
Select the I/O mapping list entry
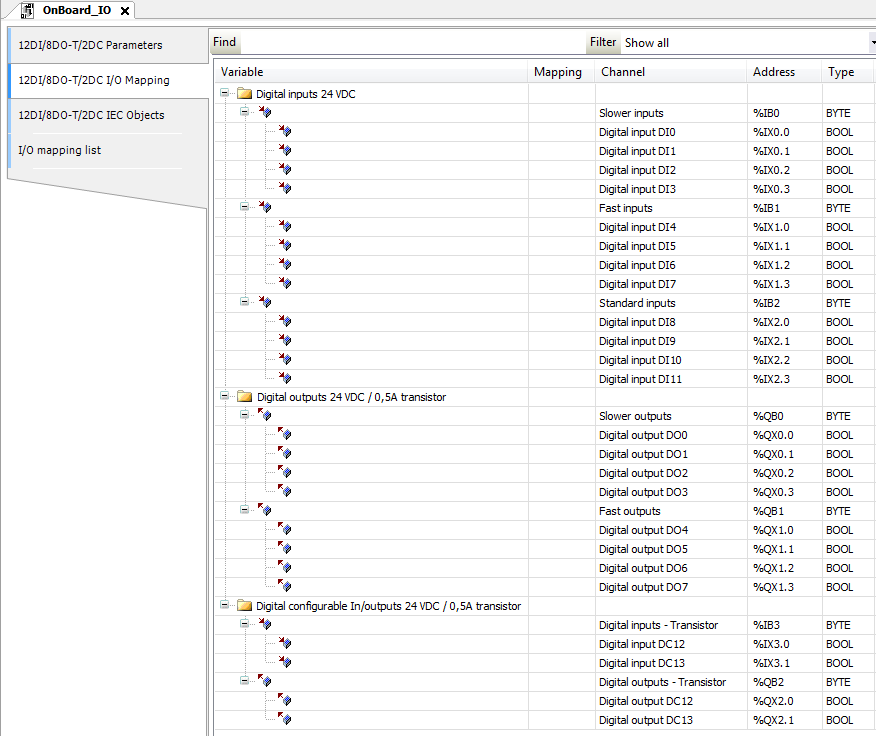pos(58,149)
